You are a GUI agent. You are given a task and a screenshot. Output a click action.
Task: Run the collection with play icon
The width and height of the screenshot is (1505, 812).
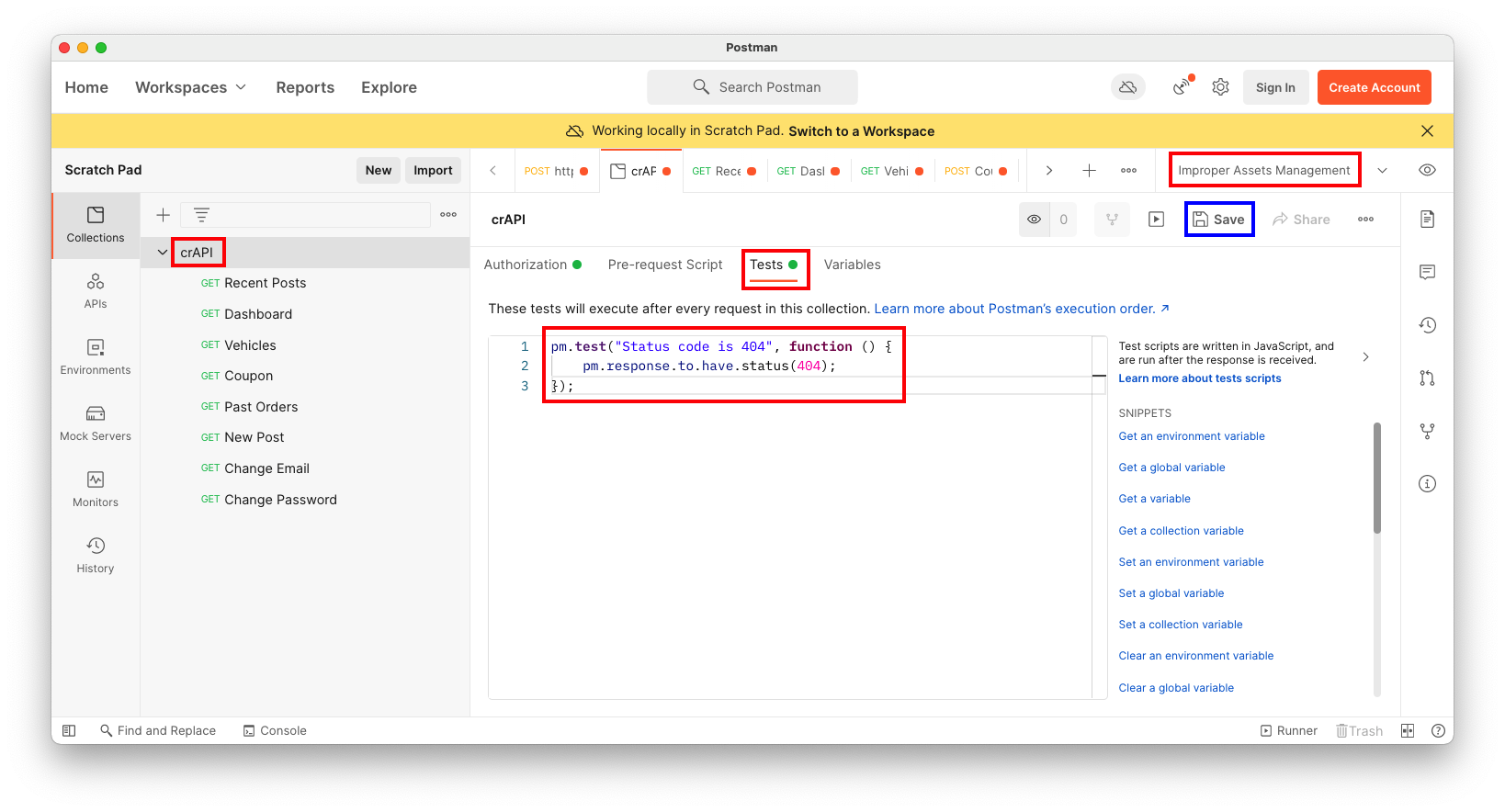click(1156, 220)
